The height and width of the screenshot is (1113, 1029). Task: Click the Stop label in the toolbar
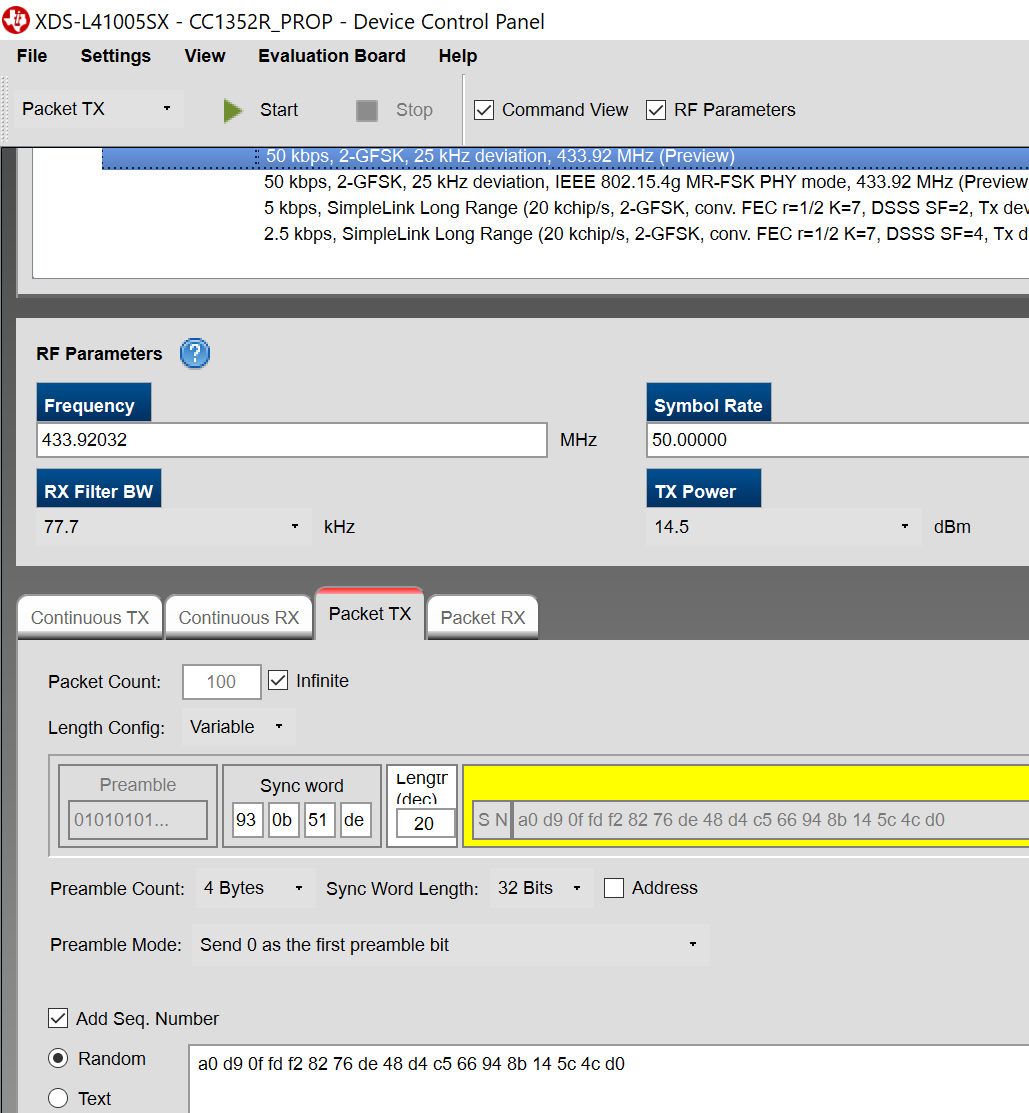pos(414,110)
